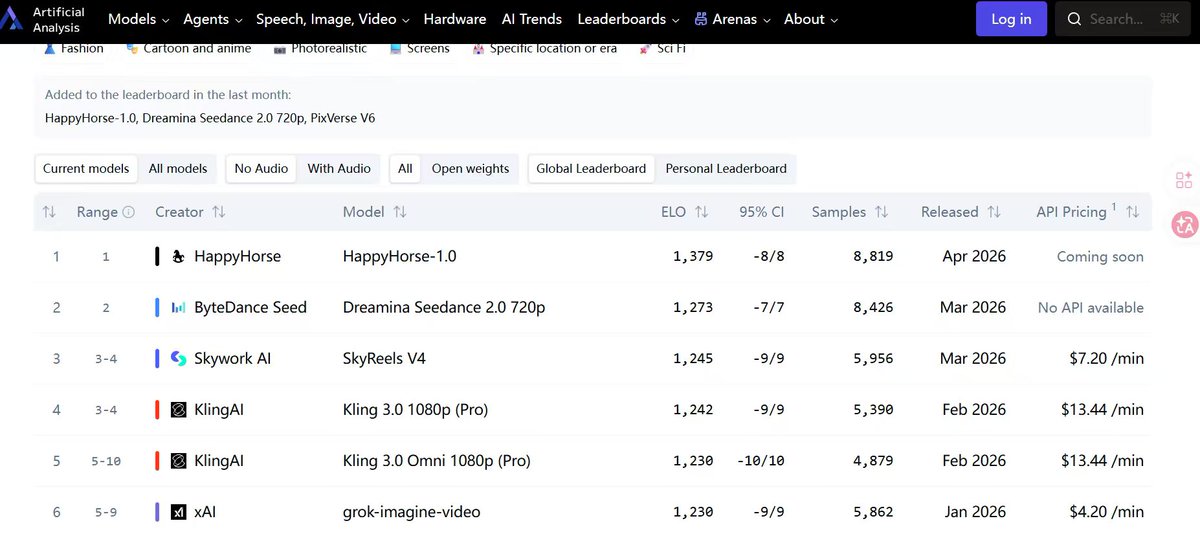Open the grid widget icon on right edge
The width and height of the screenshot is (1200, 534).
point(1184,180)
